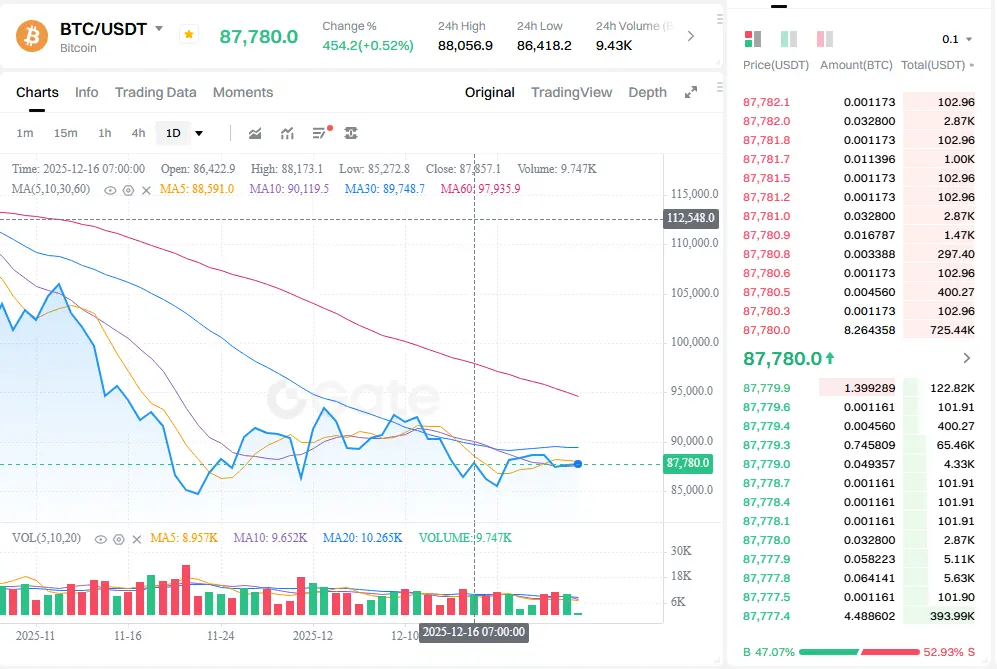997x669 pixels.
Task: Click the Amount(BTC) column header
Action: click(x=856, y=65)
